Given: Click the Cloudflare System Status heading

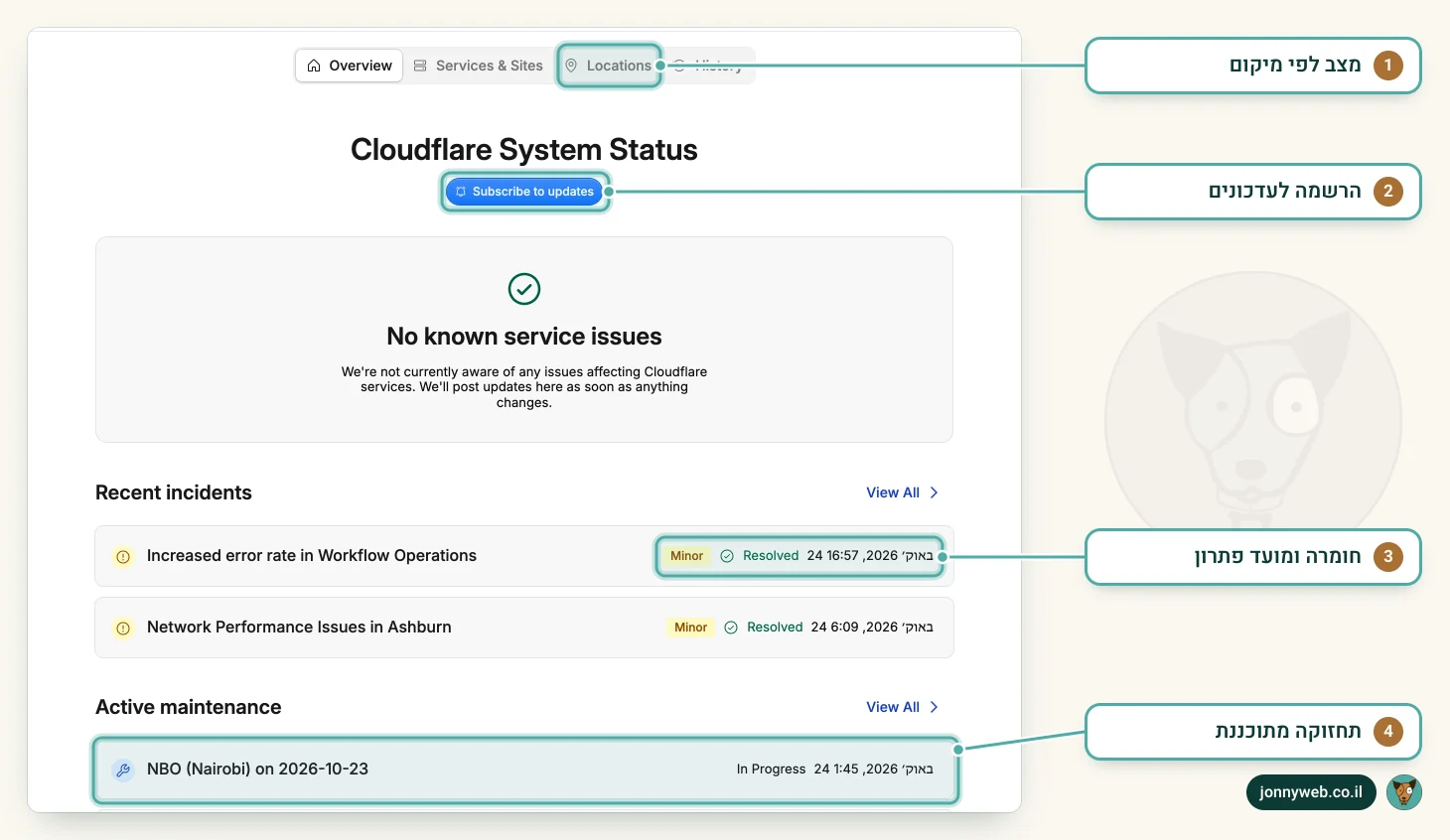Looking at the screenshot, I should point(524,150).
